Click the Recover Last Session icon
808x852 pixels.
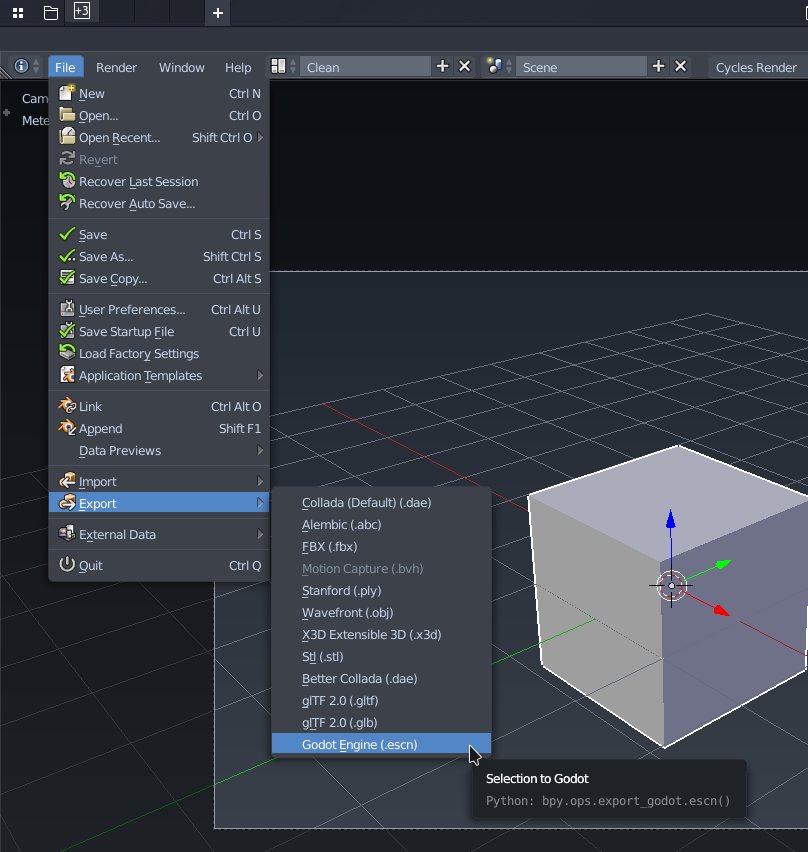coord(67,180)
